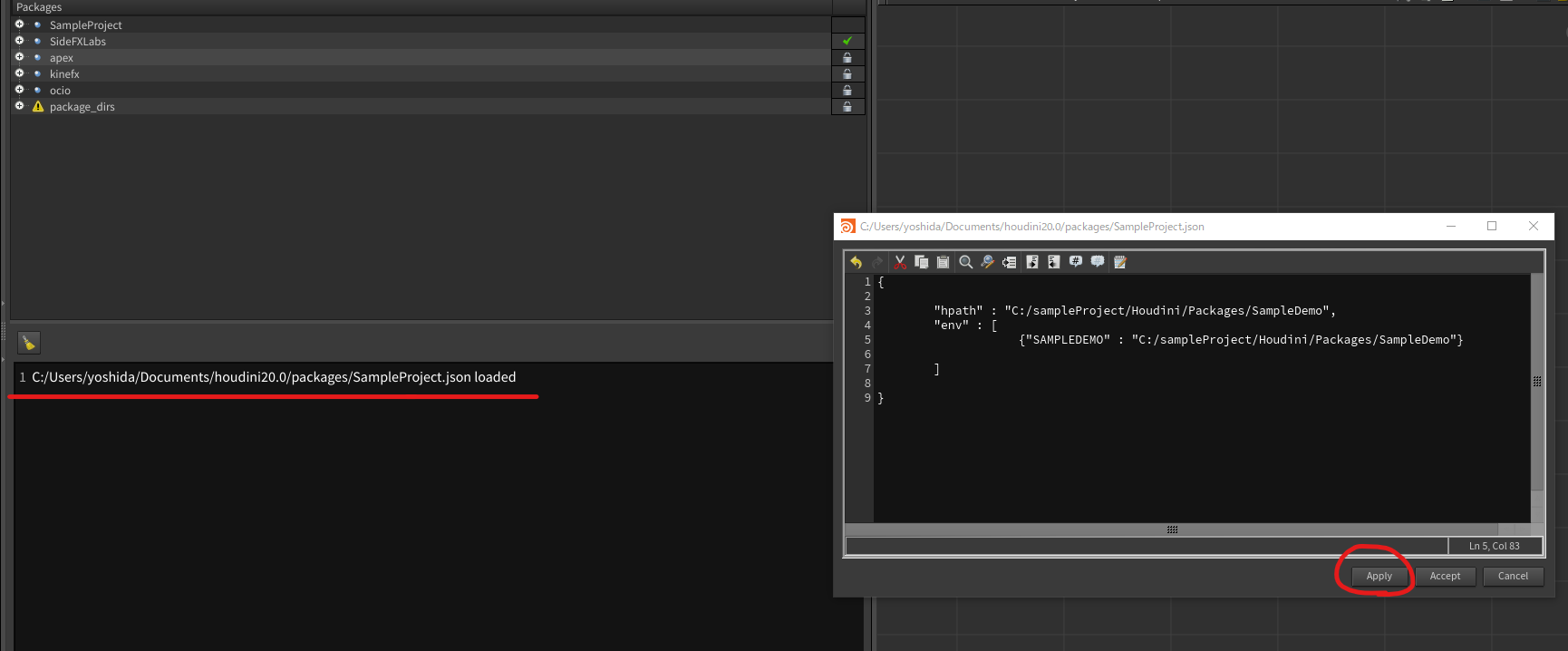The image size is (1568, 651).
Task: Minimize the SampleProject.json editor window
Action: point(1451,226)
